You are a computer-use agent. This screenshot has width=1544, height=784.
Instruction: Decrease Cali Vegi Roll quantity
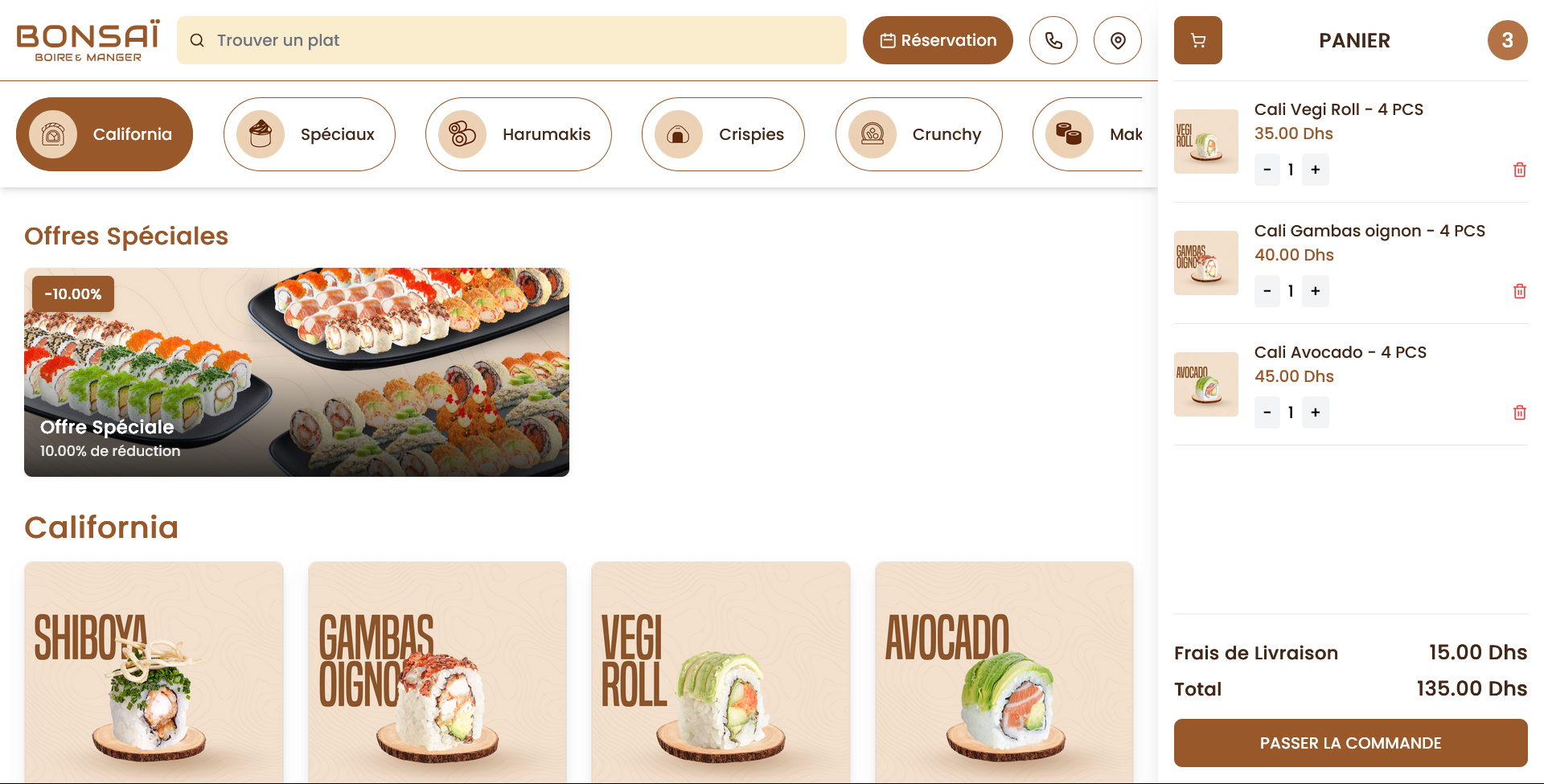(1267, 170)
